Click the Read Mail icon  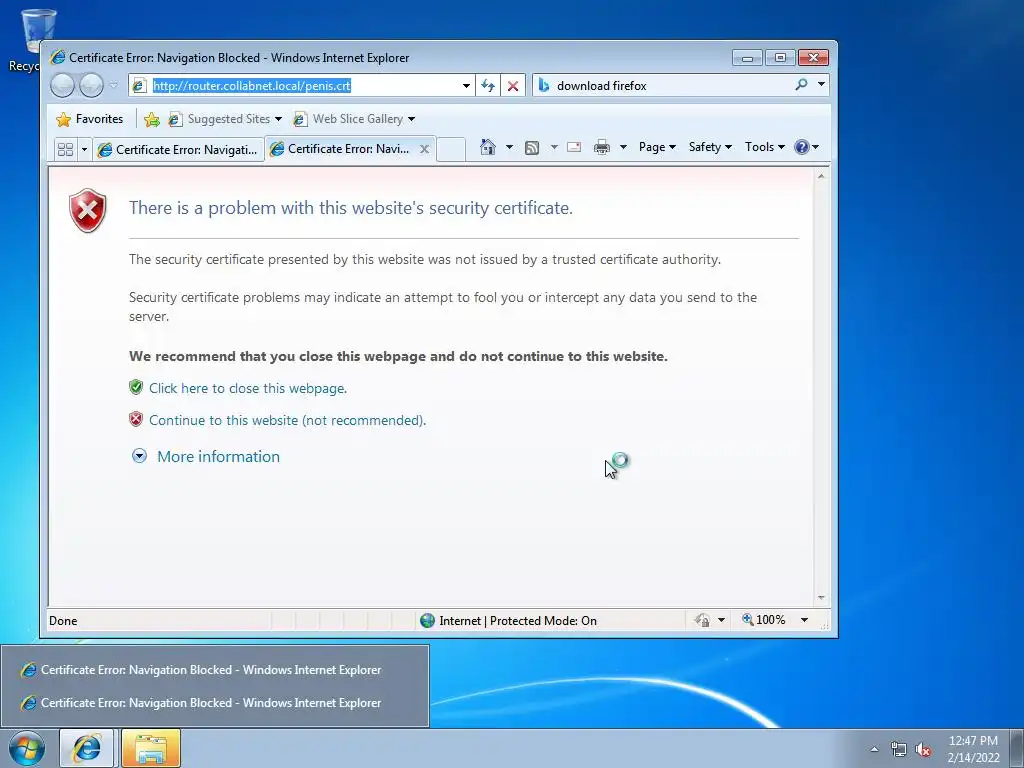[x=574, y=147]
